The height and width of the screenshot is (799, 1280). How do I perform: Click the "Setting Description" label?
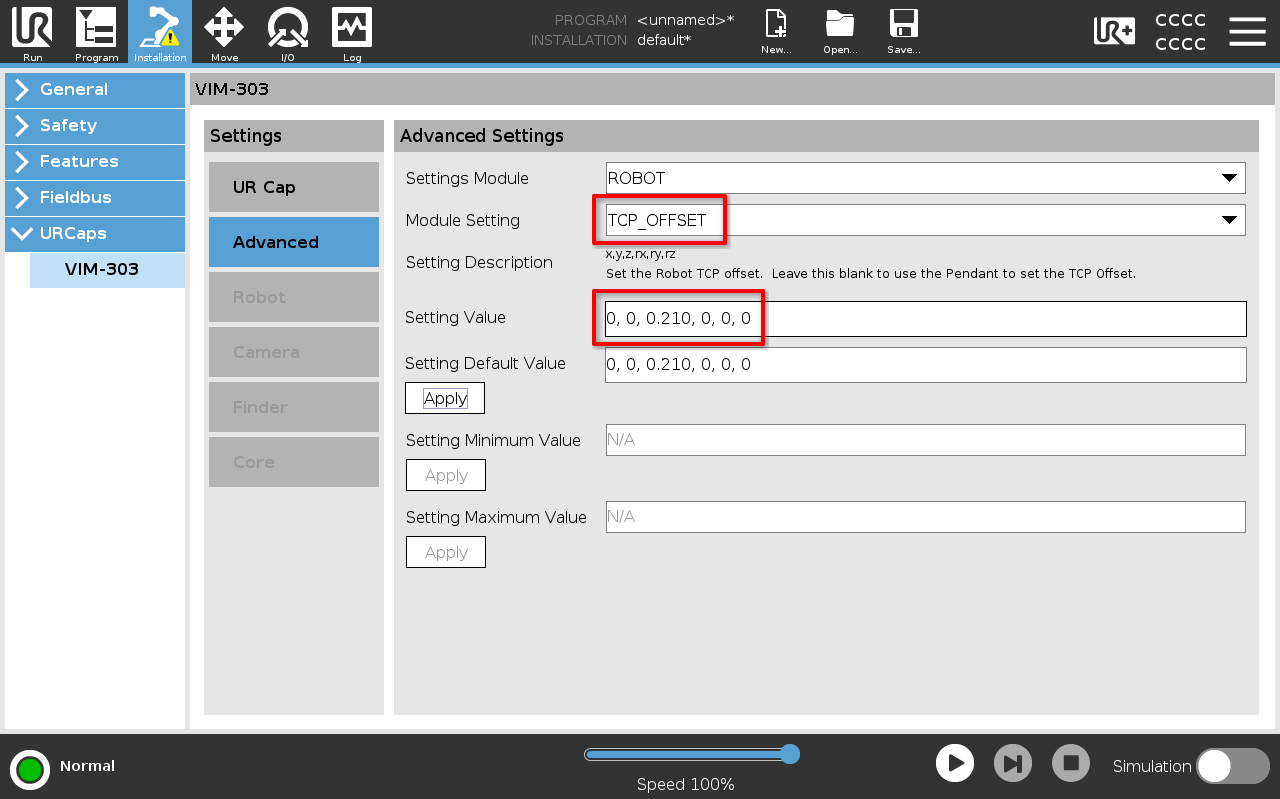pyautogui.click(x=479, y=262)
